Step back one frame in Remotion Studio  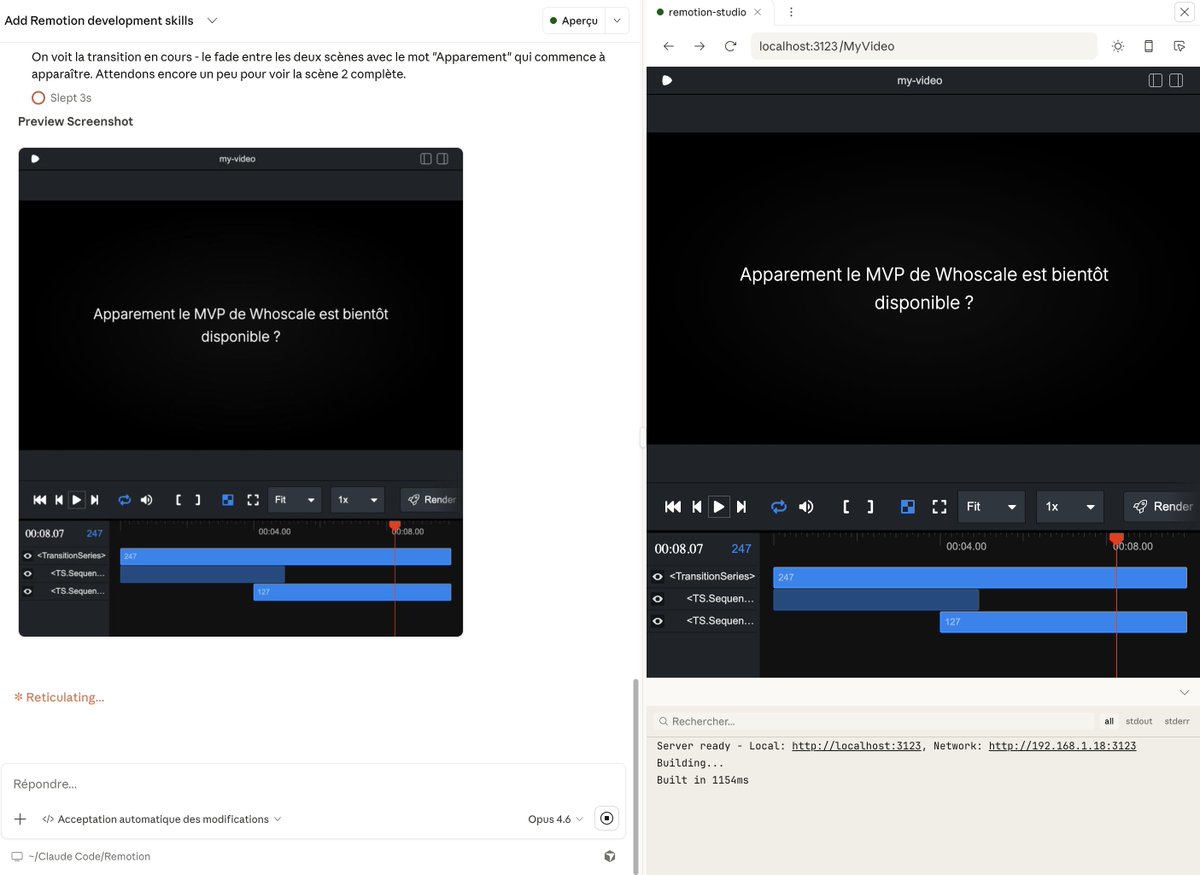[x=697, y=507]
